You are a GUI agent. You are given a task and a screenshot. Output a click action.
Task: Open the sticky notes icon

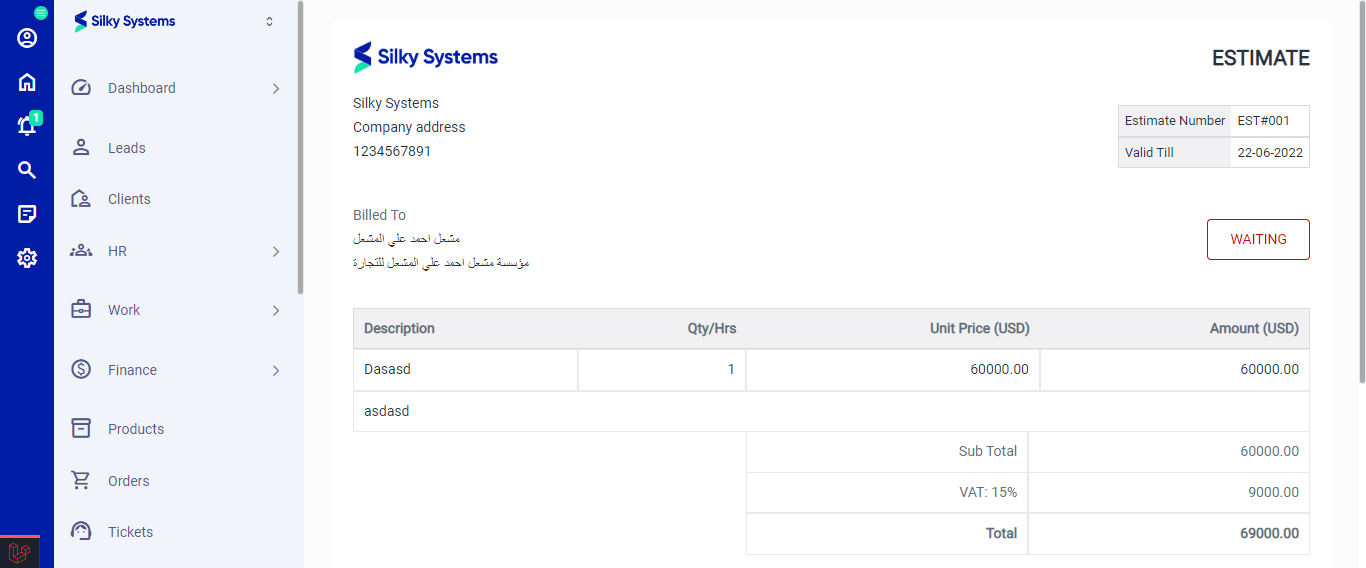(x=27, y=214)
